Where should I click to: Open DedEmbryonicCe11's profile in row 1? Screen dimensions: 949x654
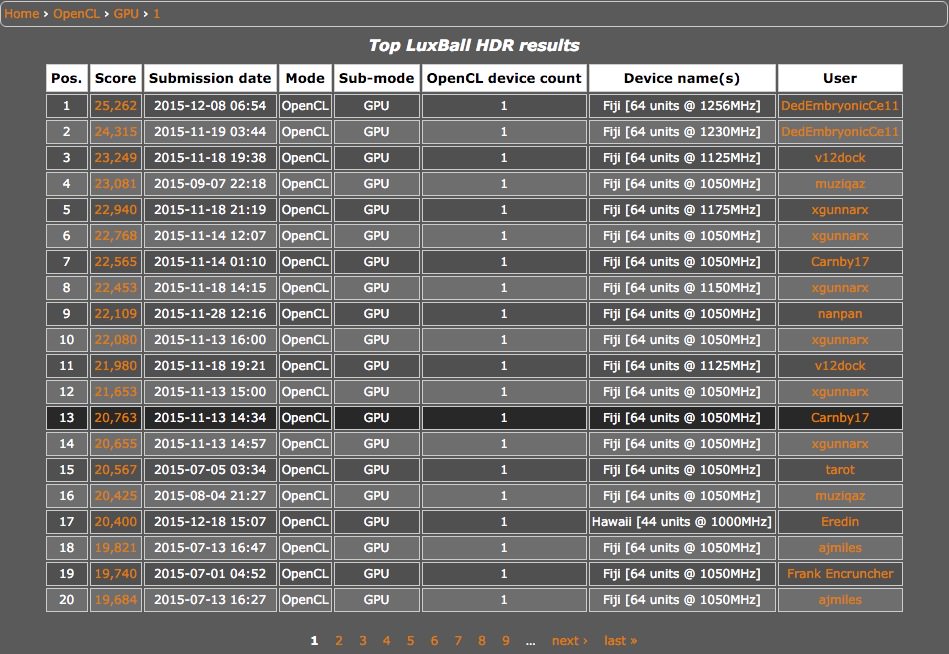(840, 105)
